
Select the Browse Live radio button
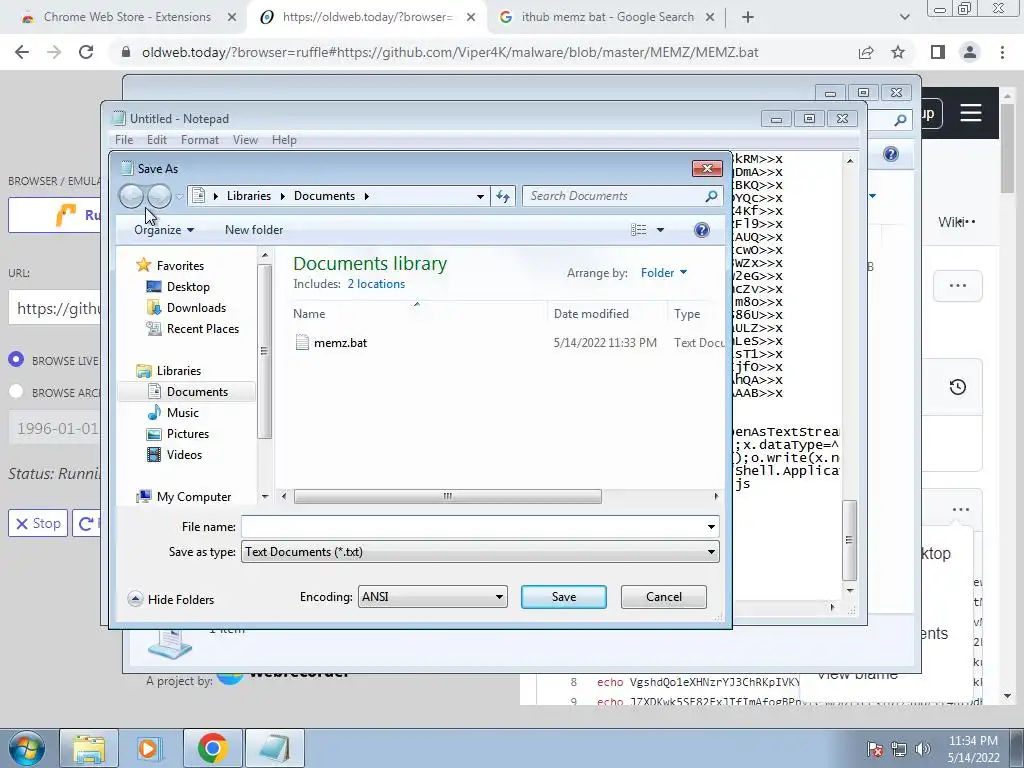point(16,360)
